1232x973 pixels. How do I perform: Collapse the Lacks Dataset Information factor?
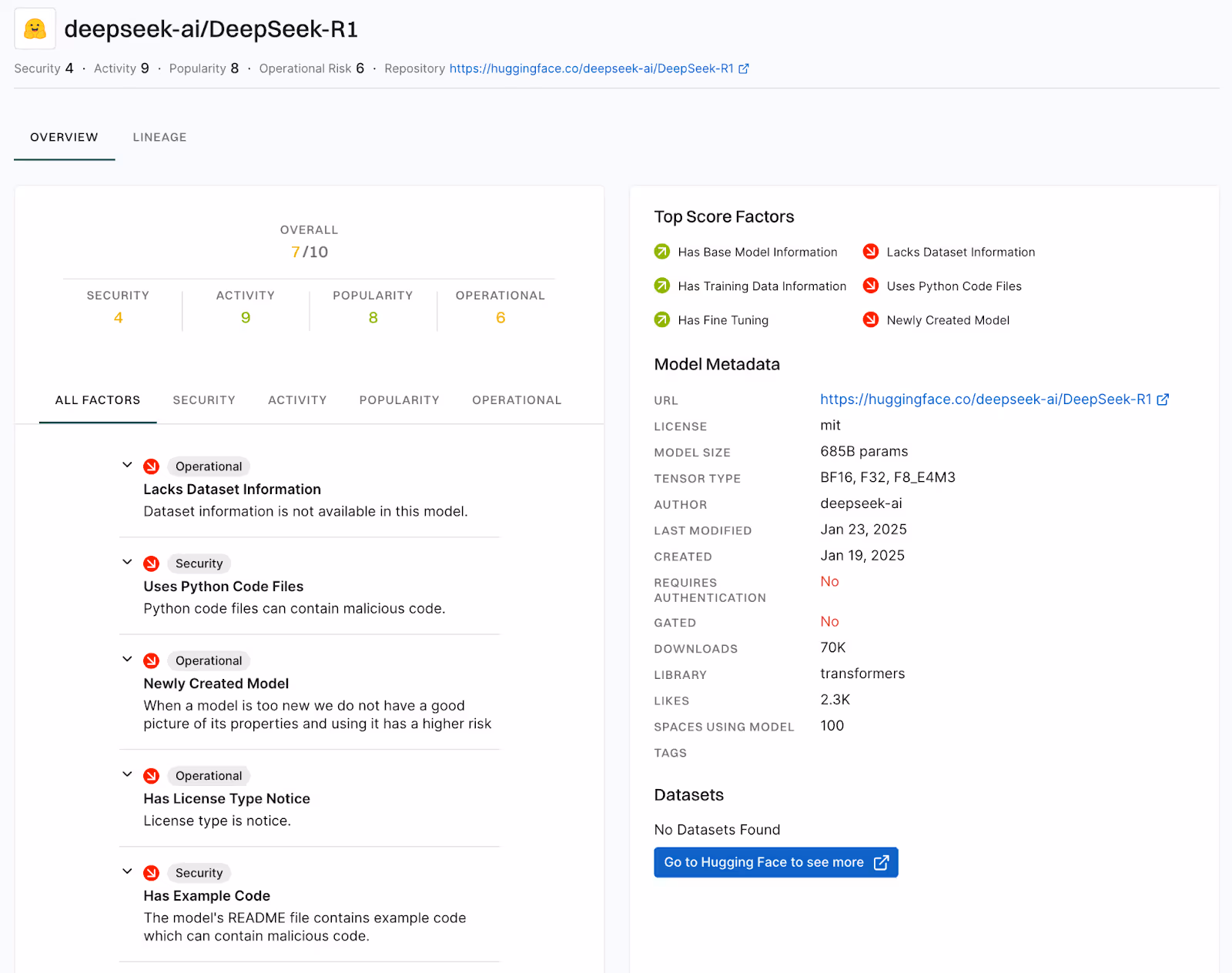(x=127, y=465)
